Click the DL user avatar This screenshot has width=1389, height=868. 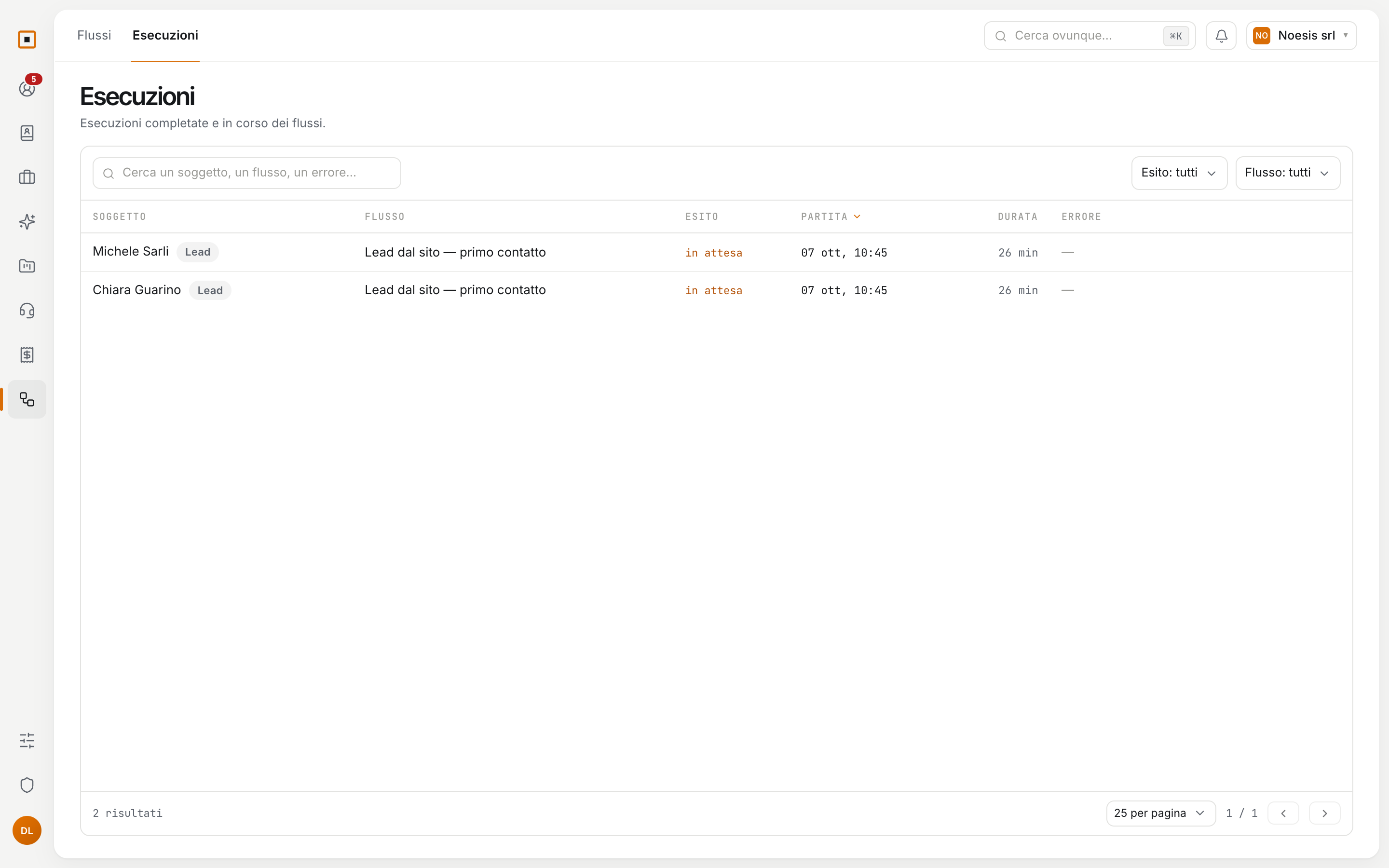click(27, 830)
